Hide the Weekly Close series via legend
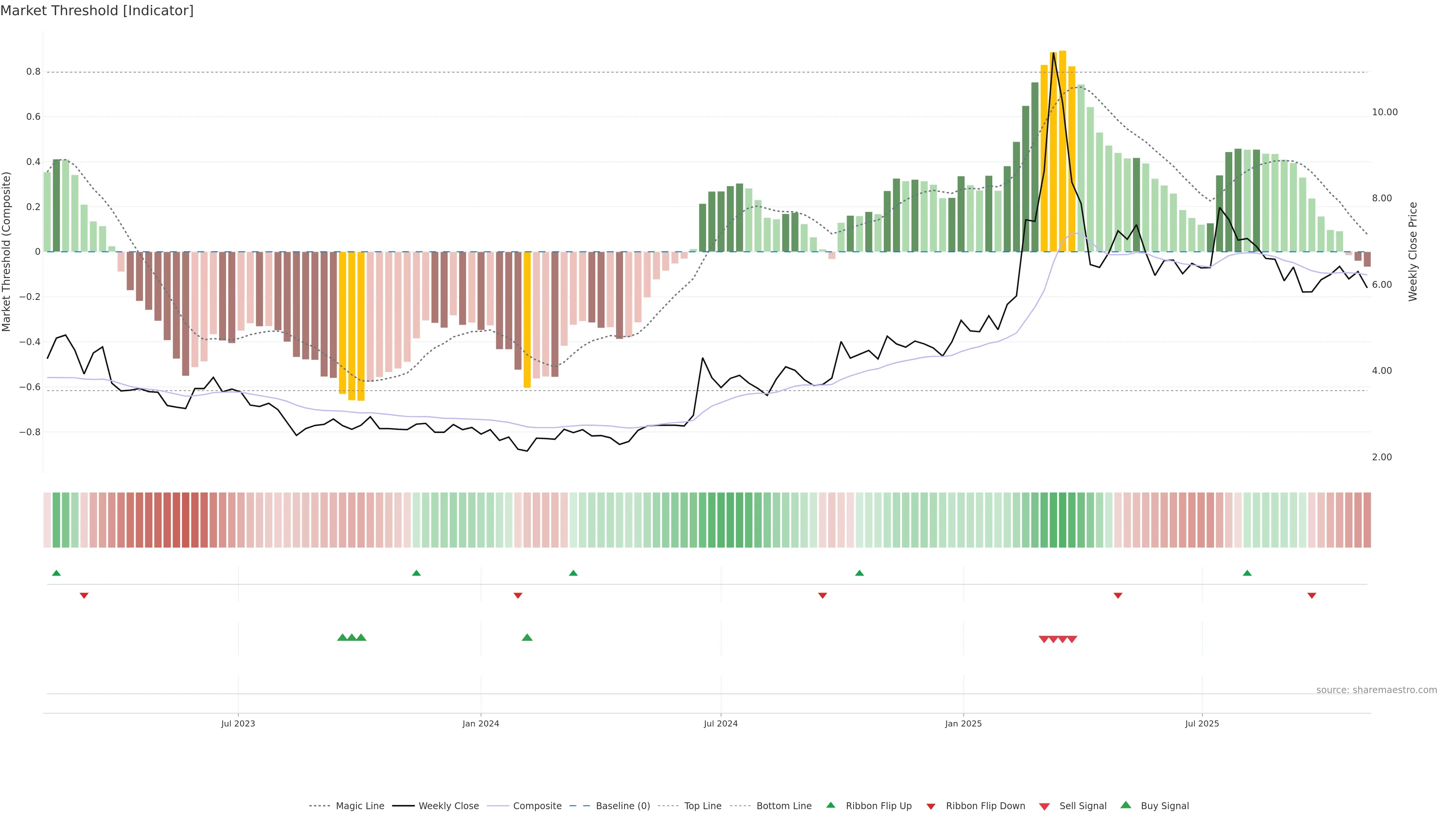The width and height of the screenshot is (1456, 819). (x=448, y=806)
